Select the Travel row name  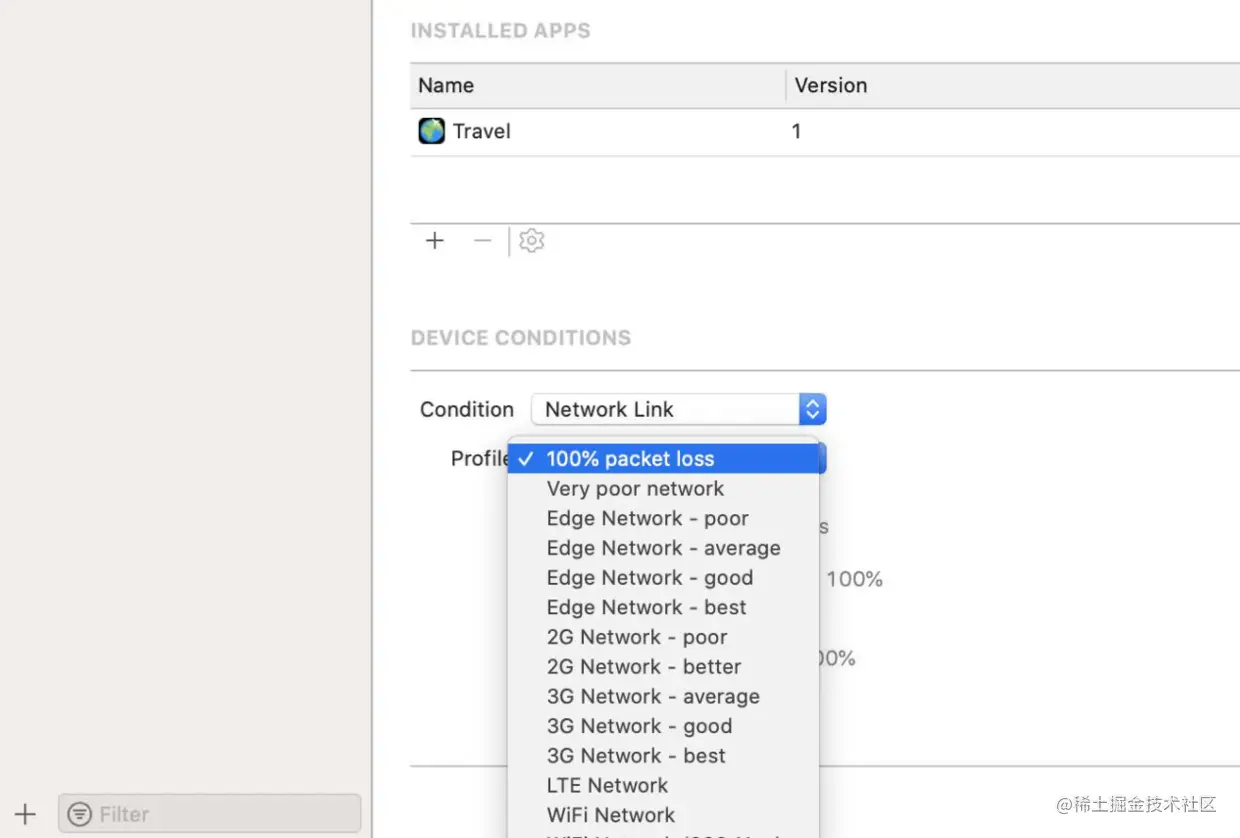[x=481, y=131]
